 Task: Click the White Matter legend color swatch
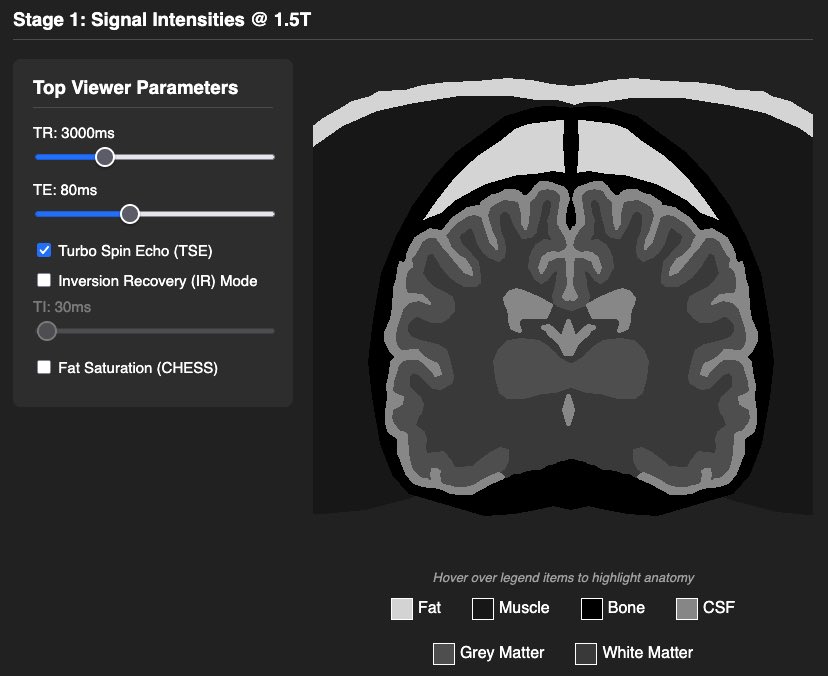[586, 654]
